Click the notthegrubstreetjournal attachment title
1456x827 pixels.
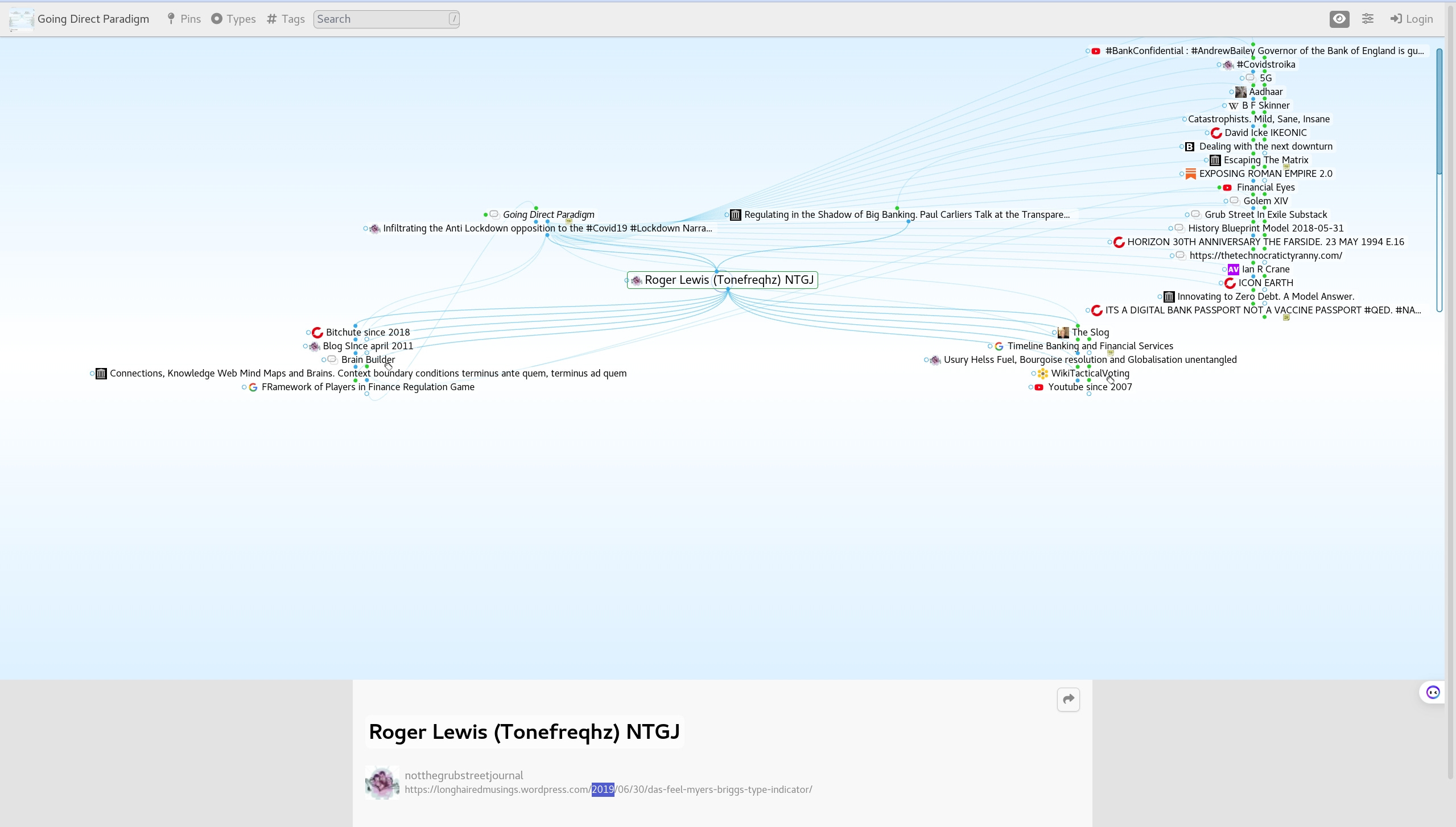click(464, 775)
